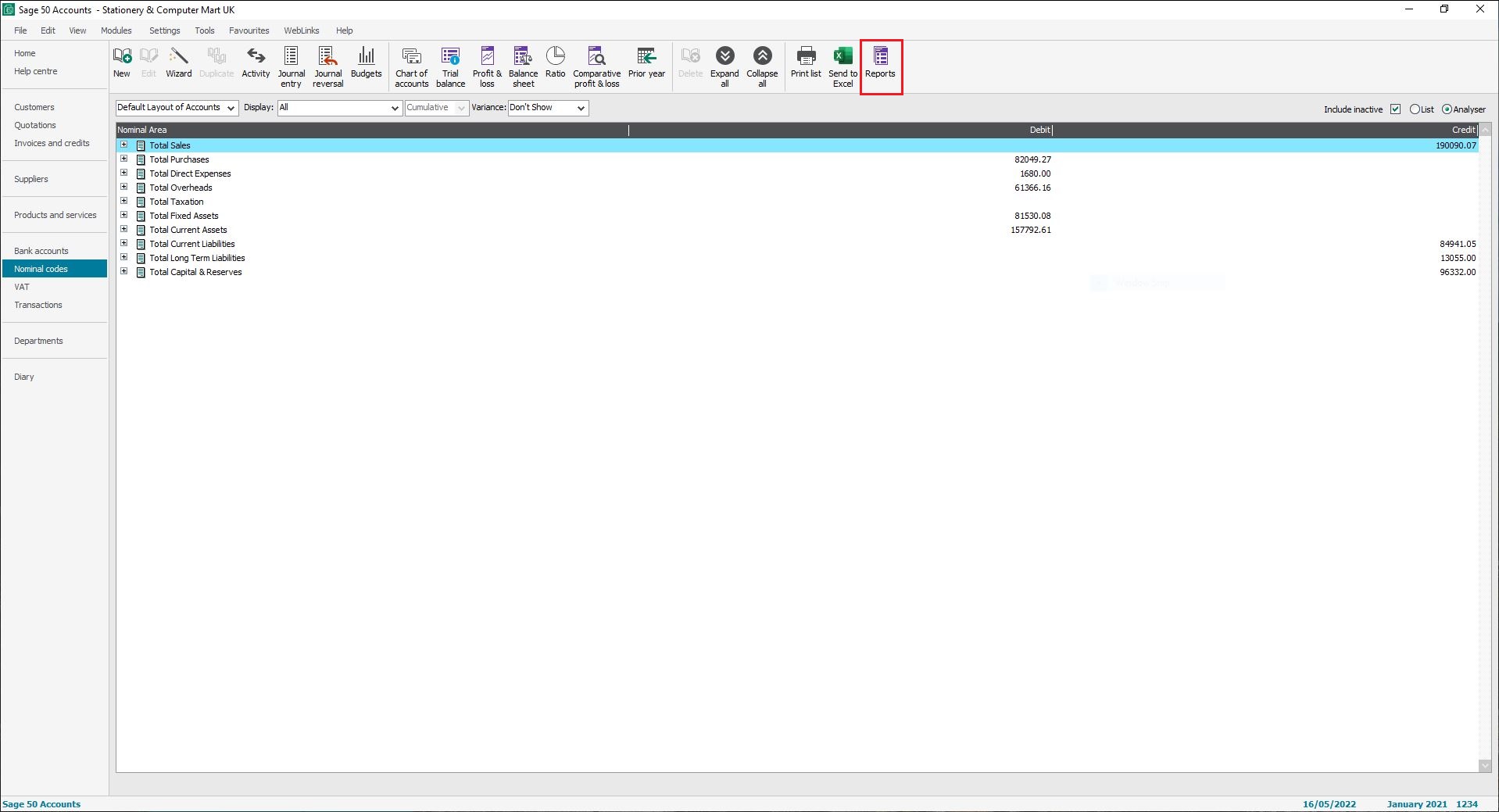Image resolution: width=1499 pixels, height=812 pixels.
Task: Click January 2021 in the status bar
Action: (x=1416, y=804)
